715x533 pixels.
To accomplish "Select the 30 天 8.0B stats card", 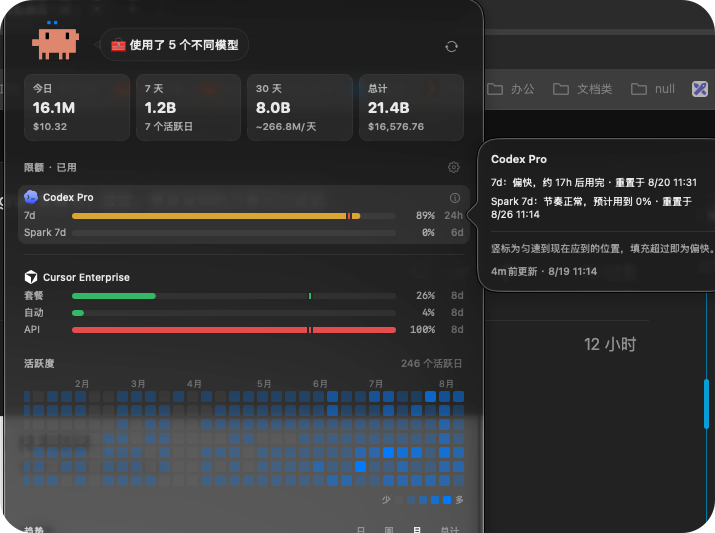I will point(300,107).
